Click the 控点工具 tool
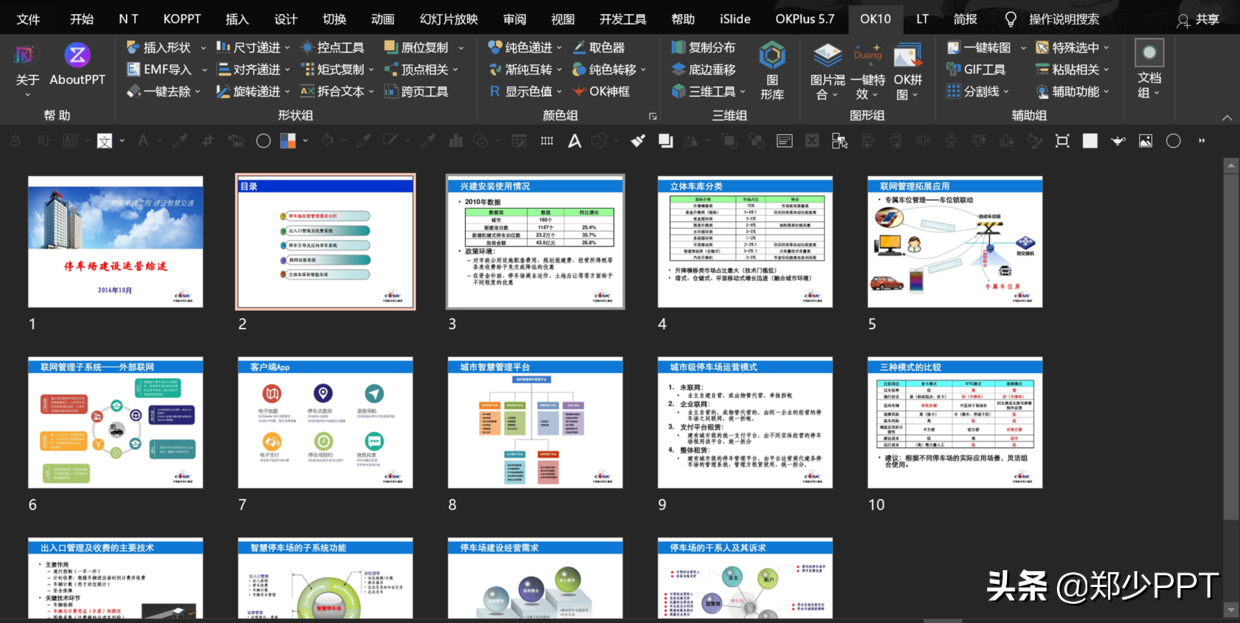This screenshot has height=623, width=1240. [332, 47]
